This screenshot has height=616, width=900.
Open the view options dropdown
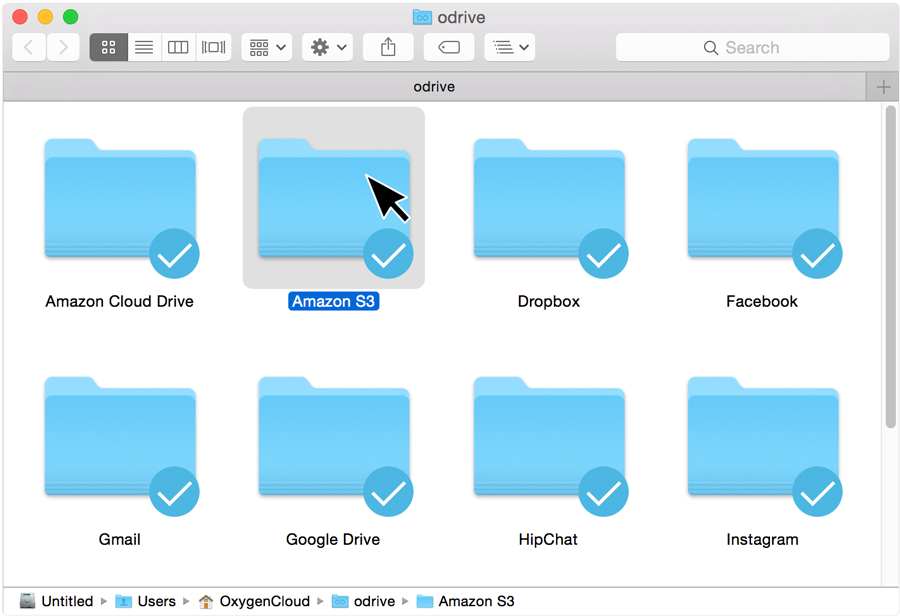pos(509,47)
